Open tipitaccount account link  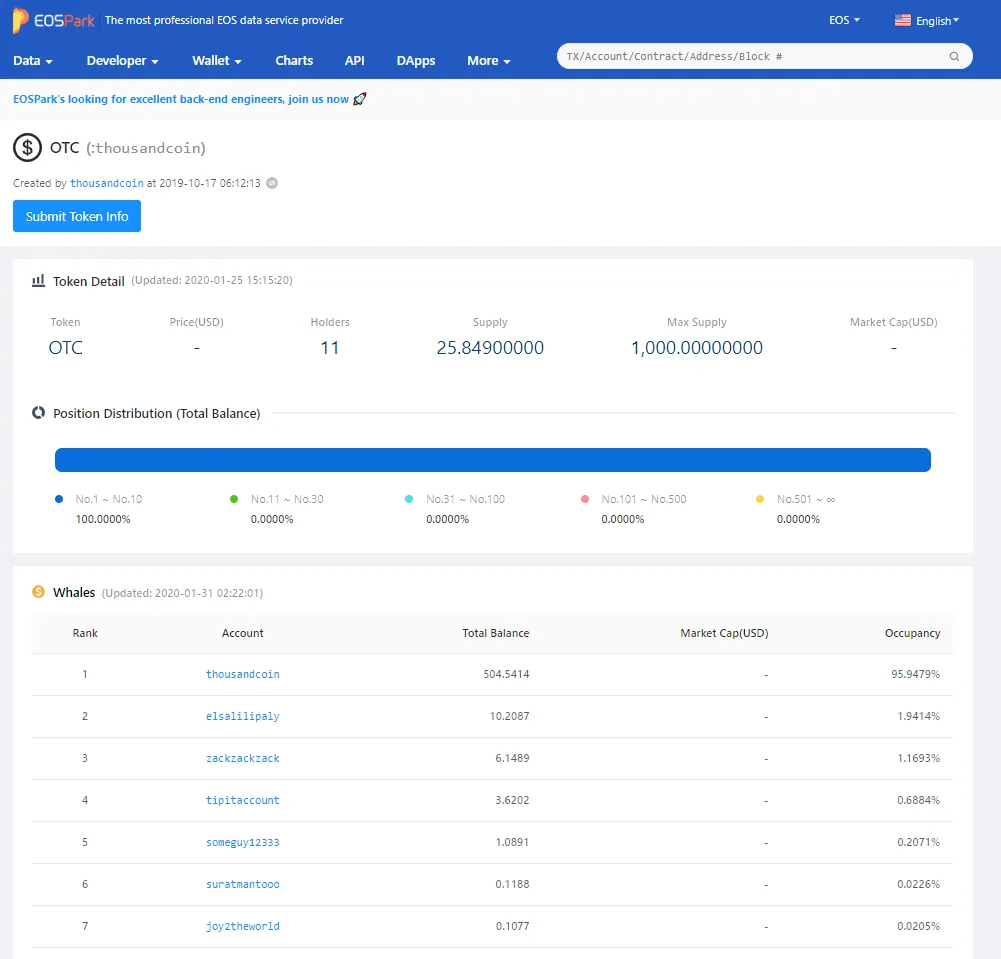243,800
